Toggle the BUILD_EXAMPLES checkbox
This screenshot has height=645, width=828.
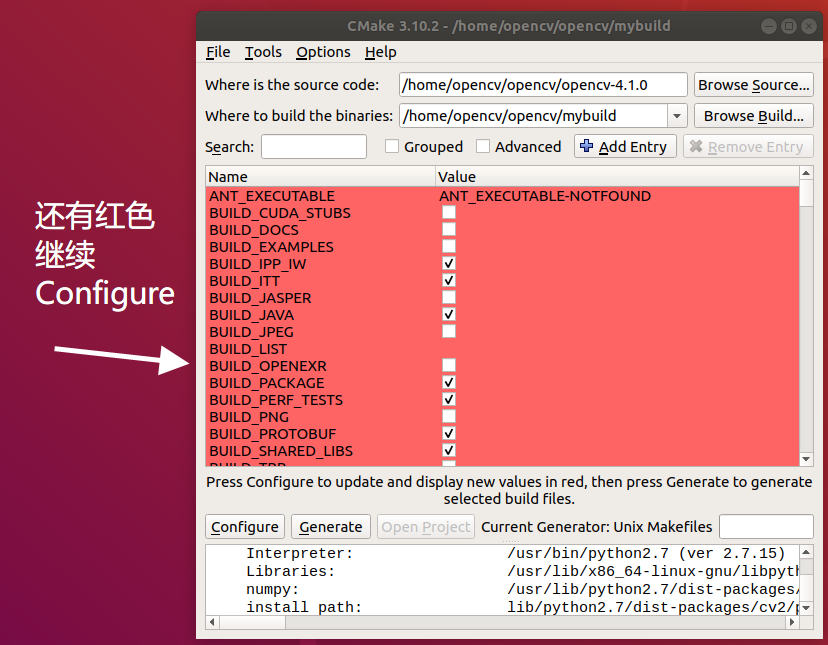pos(449,246)
